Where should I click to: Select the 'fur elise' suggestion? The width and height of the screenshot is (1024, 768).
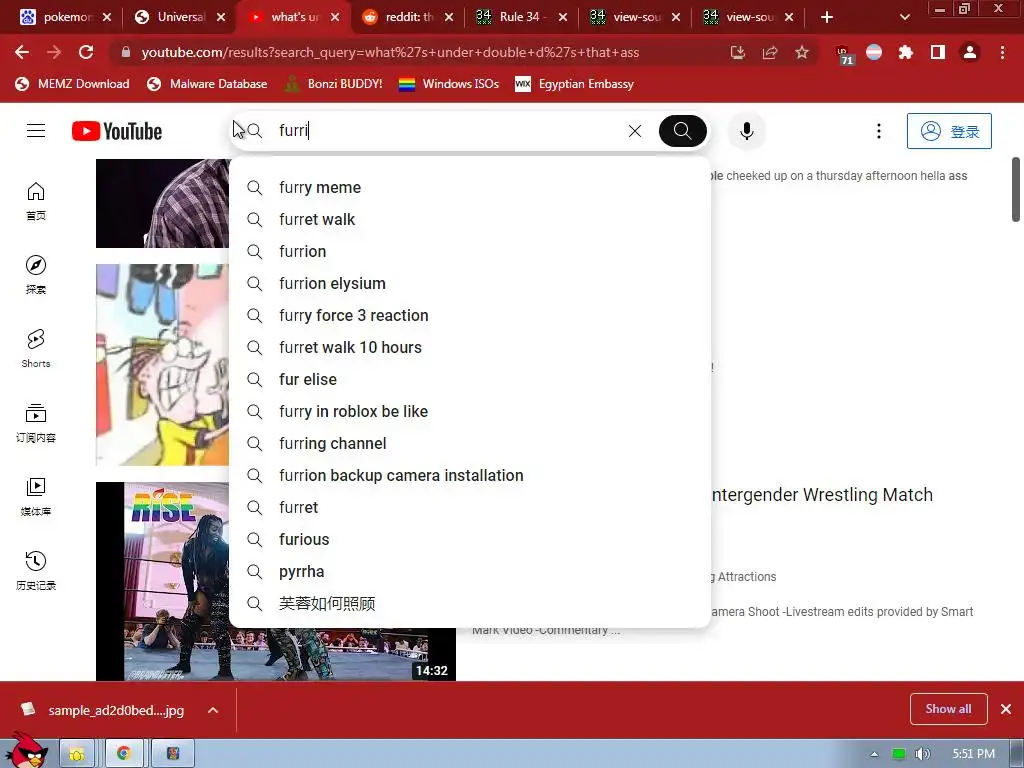[x=470, y=379]
